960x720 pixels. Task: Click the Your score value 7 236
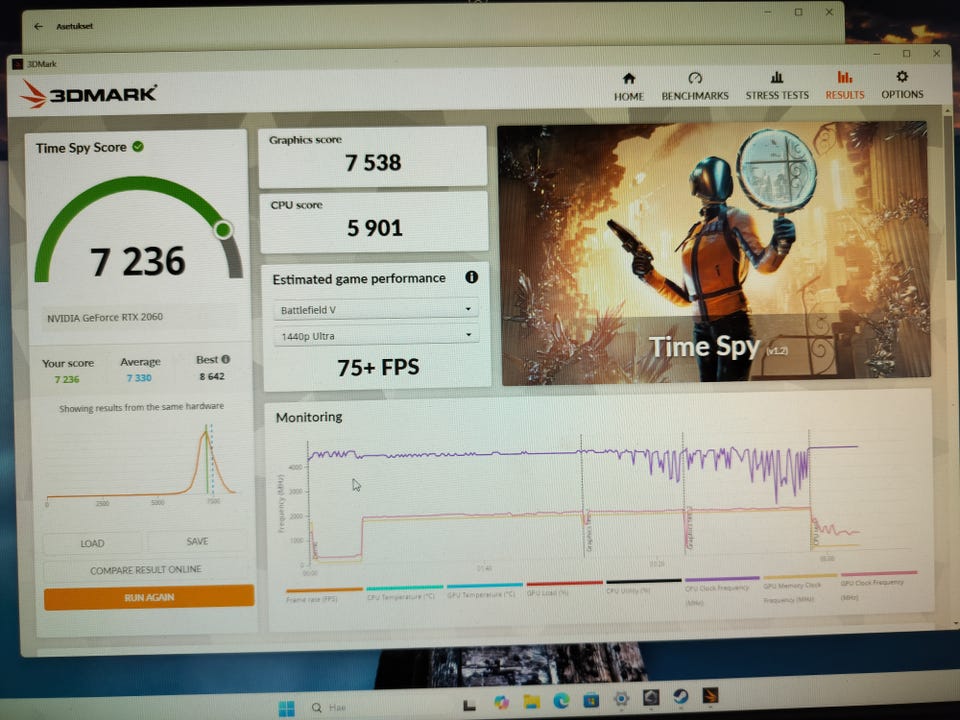[67, 379]
